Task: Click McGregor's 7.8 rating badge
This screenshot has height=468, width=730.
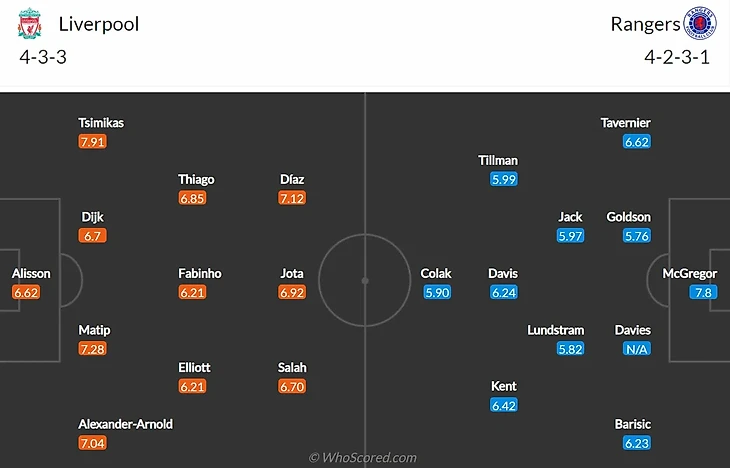Action: [703, 292]
